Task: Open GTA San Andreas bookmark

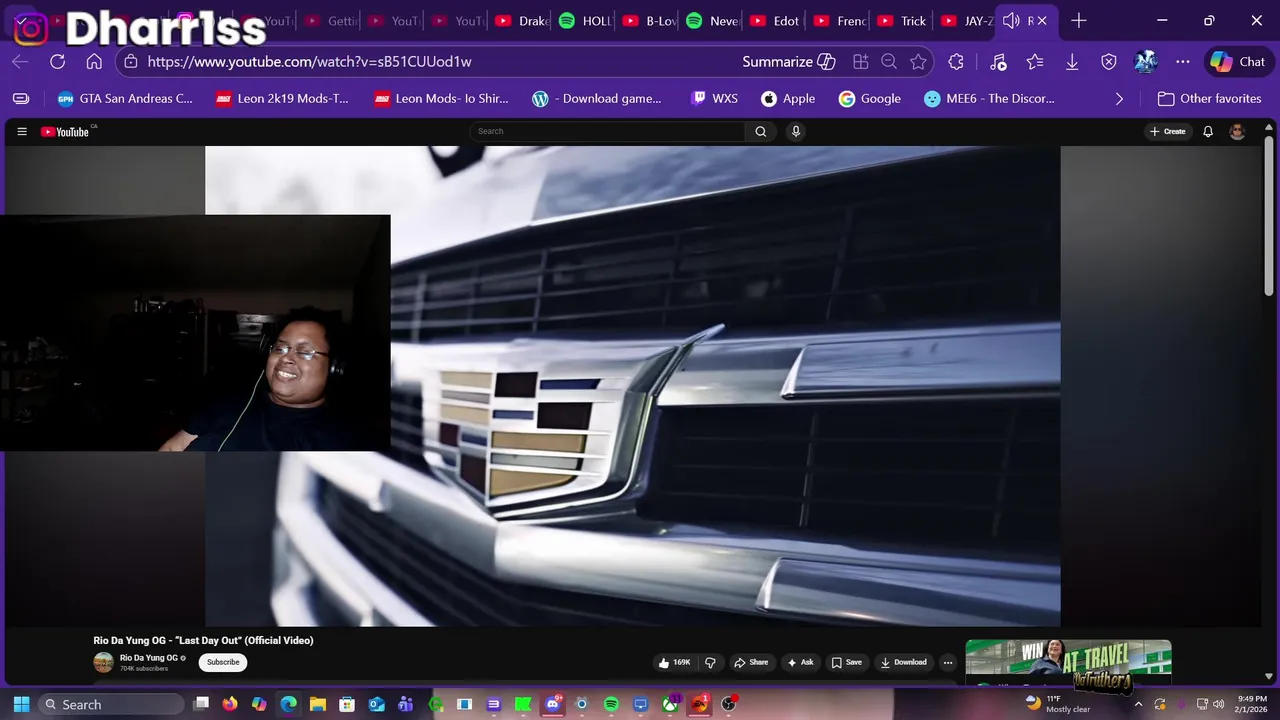Action: point(125,99)
